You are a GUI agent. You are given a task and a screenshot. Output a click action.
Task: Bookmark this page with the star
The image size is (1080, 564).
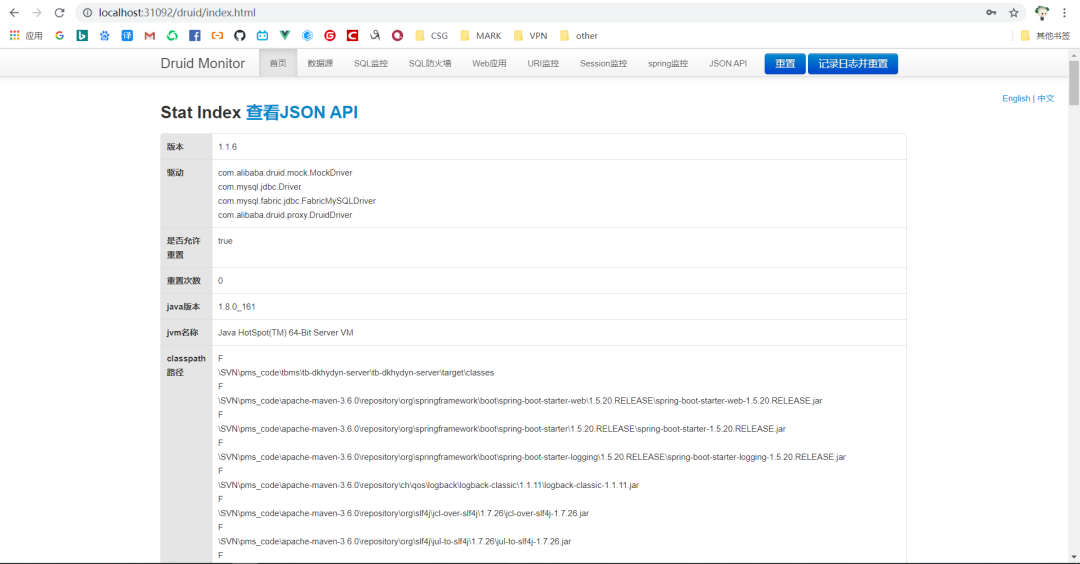point(1014,12)
